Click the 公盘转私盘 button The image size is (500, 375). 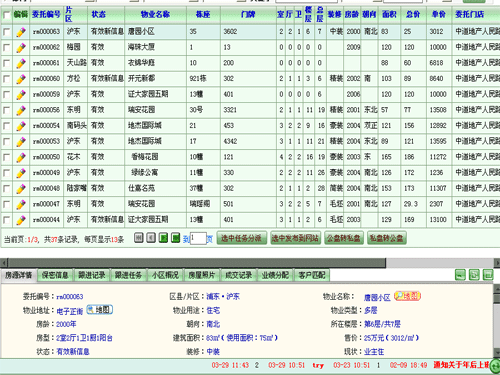click(x=344, y=238)
